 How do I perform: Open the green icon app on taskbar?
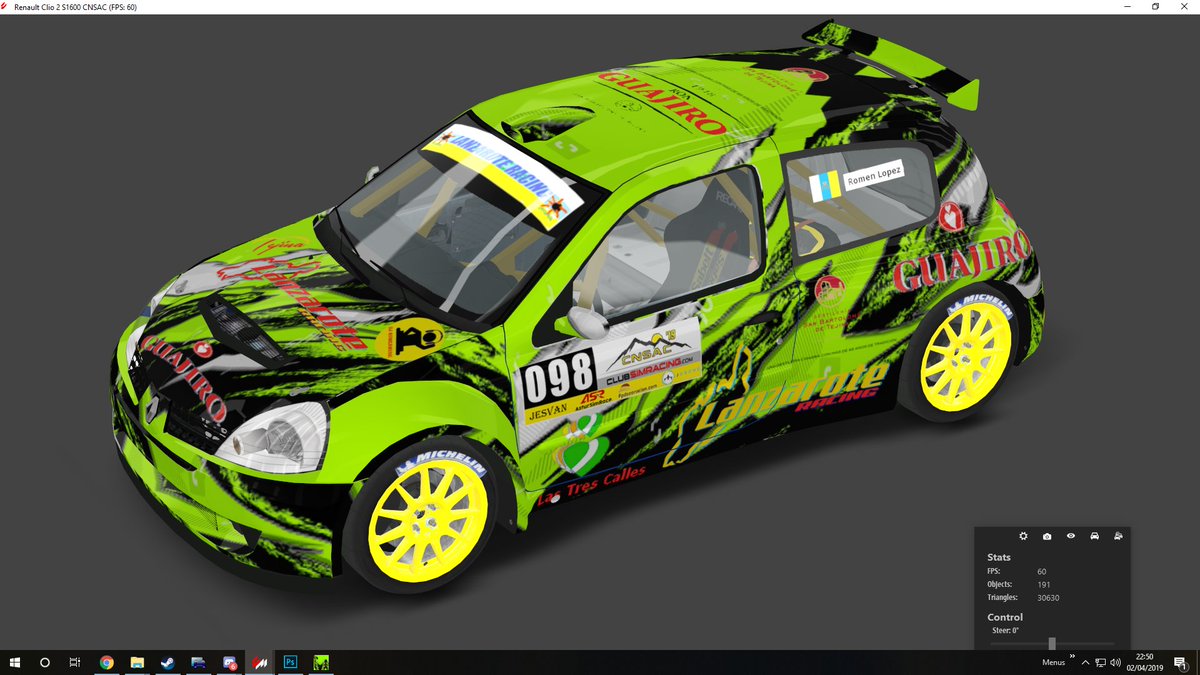point(323,662)
